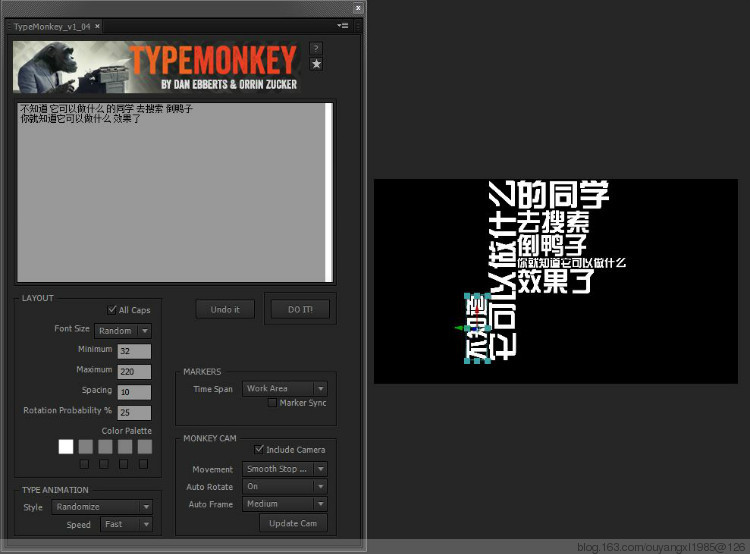Select the second gray palette swatch

click(x=86, y=446)
